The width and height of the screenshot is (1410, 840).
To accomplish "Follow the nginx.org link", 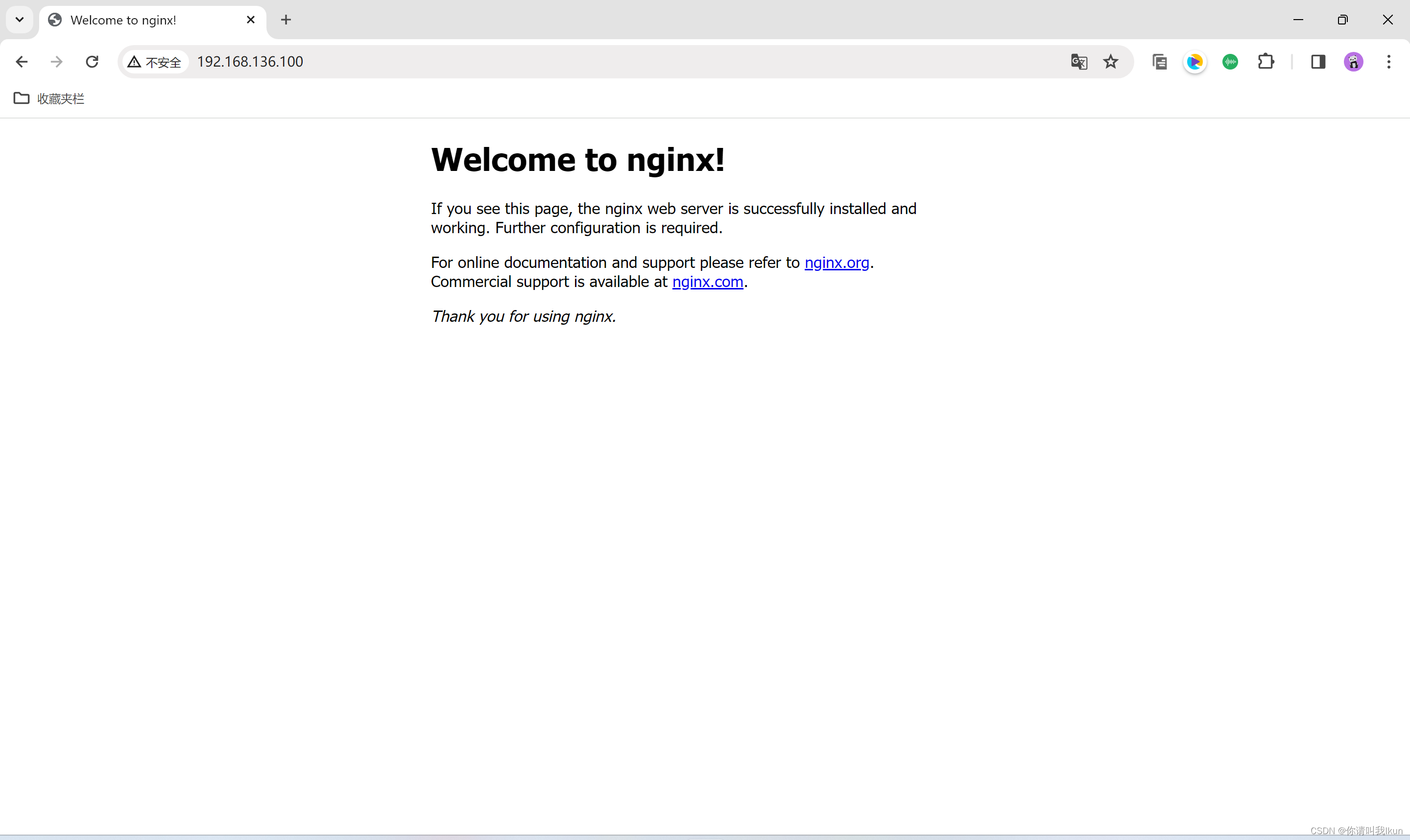I will click(x=836, y=263).
